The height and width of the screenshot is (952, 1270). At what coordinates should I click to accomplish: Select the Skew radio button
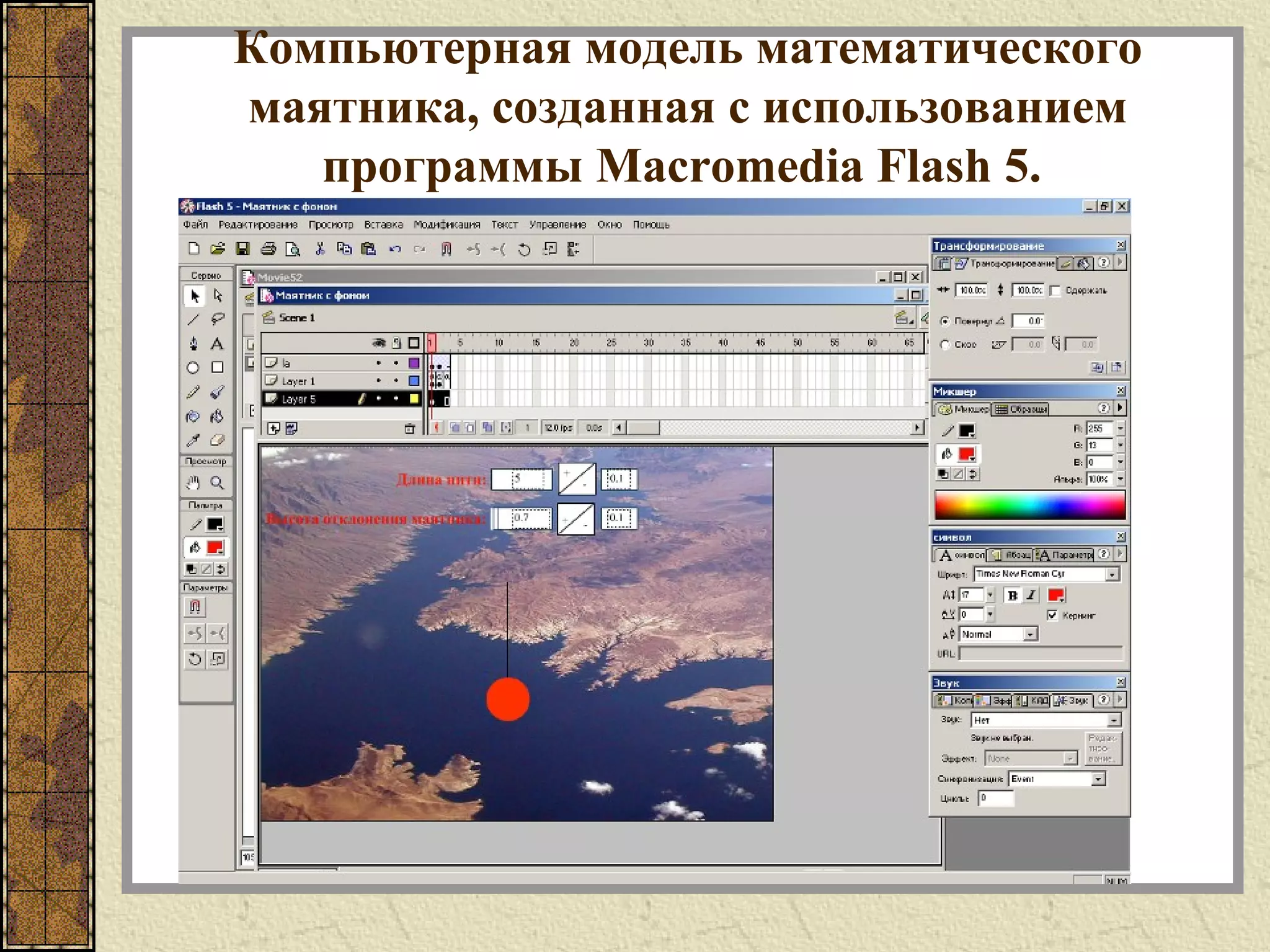945,345
